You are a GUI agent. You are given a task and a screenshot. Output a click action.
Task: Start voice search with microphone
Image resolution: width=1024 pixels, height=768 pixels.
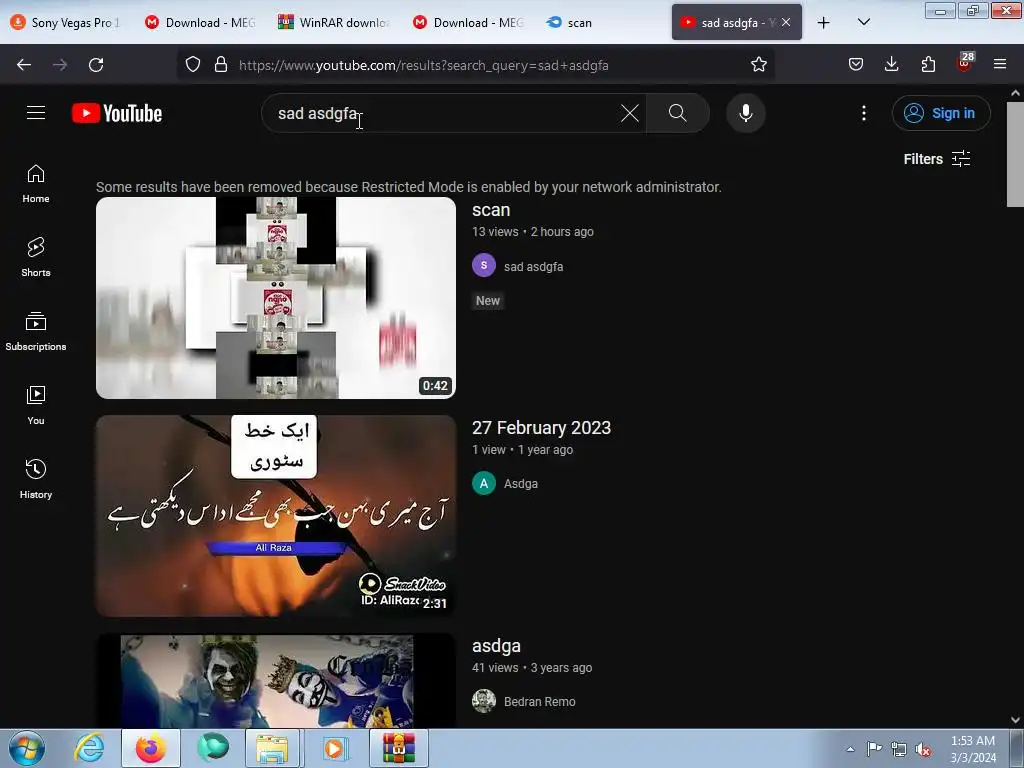pyautogui.click(x=746, y=113)
